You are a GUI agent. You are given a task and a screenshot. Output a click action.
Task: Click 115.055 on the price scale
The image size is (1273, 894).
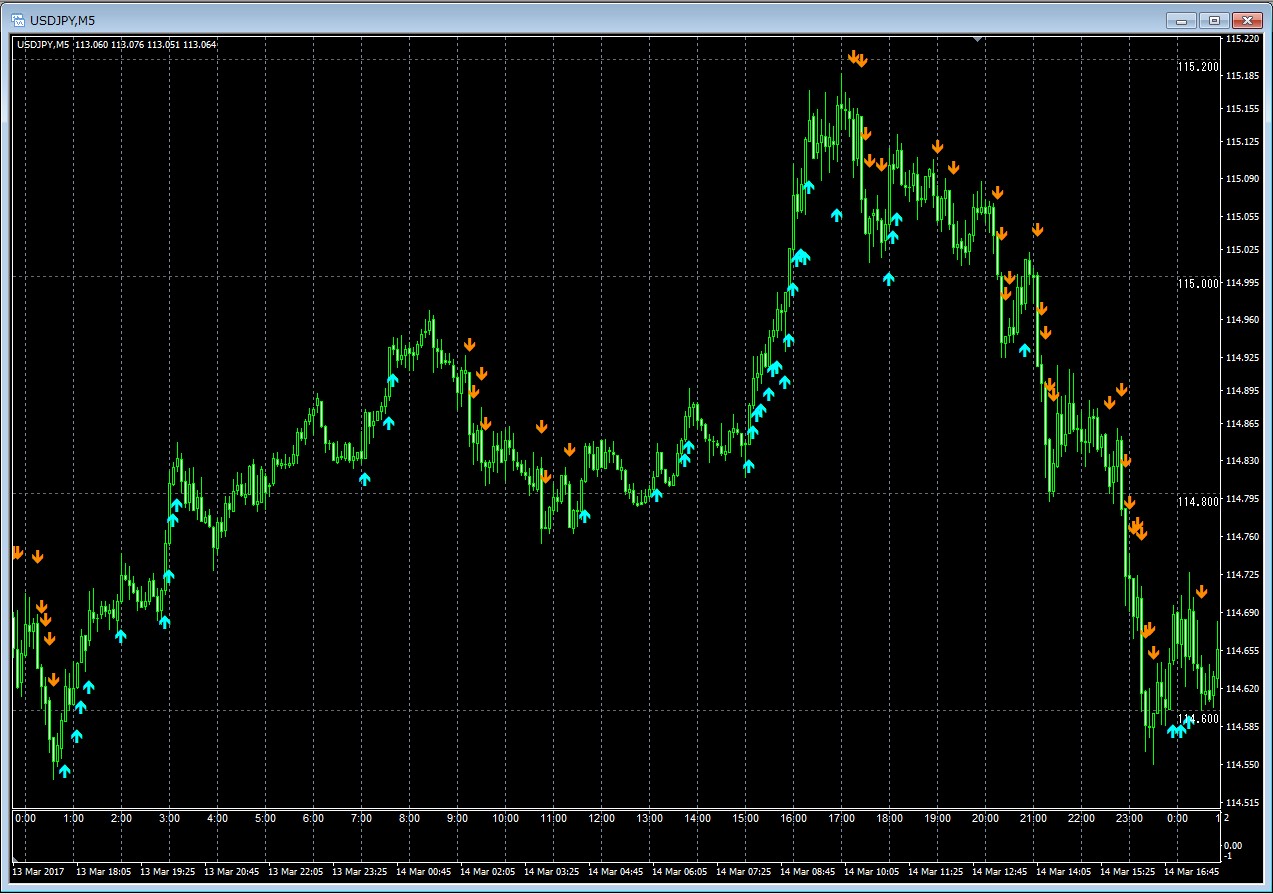pos(1243,216)
